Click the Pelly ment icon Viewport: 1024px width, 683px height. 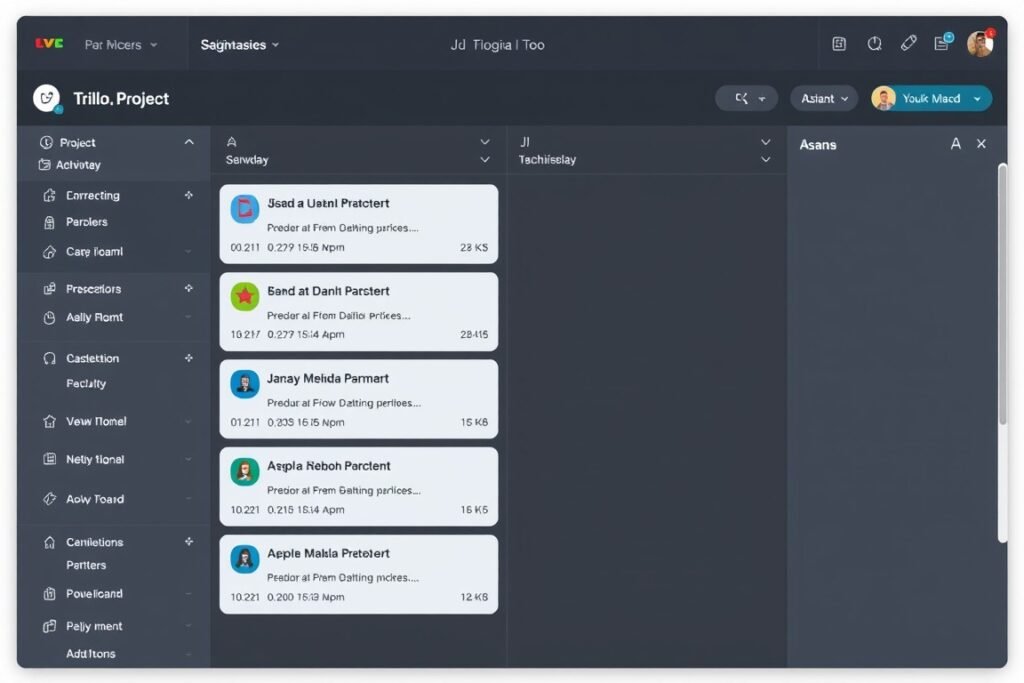pos(49,627)
